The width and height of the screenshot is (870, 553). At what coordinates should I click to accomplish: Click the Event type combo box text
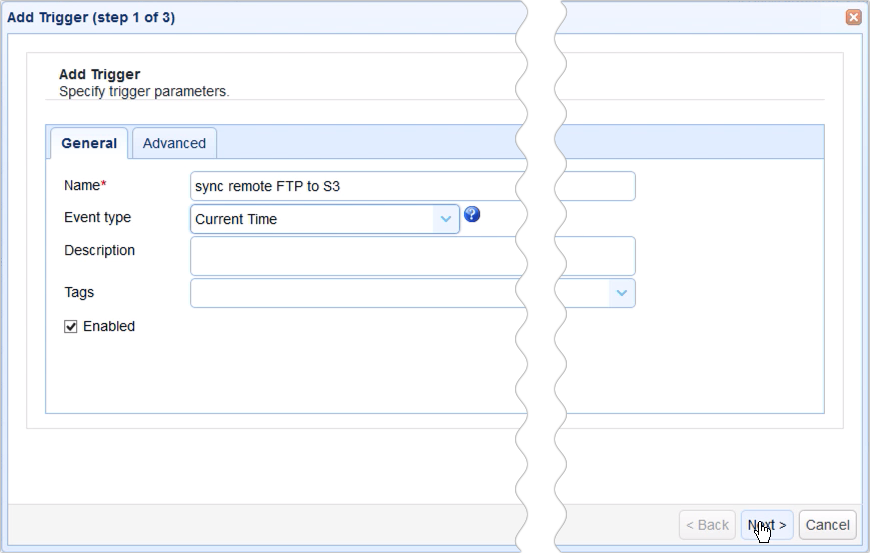(x=312, y=219)
